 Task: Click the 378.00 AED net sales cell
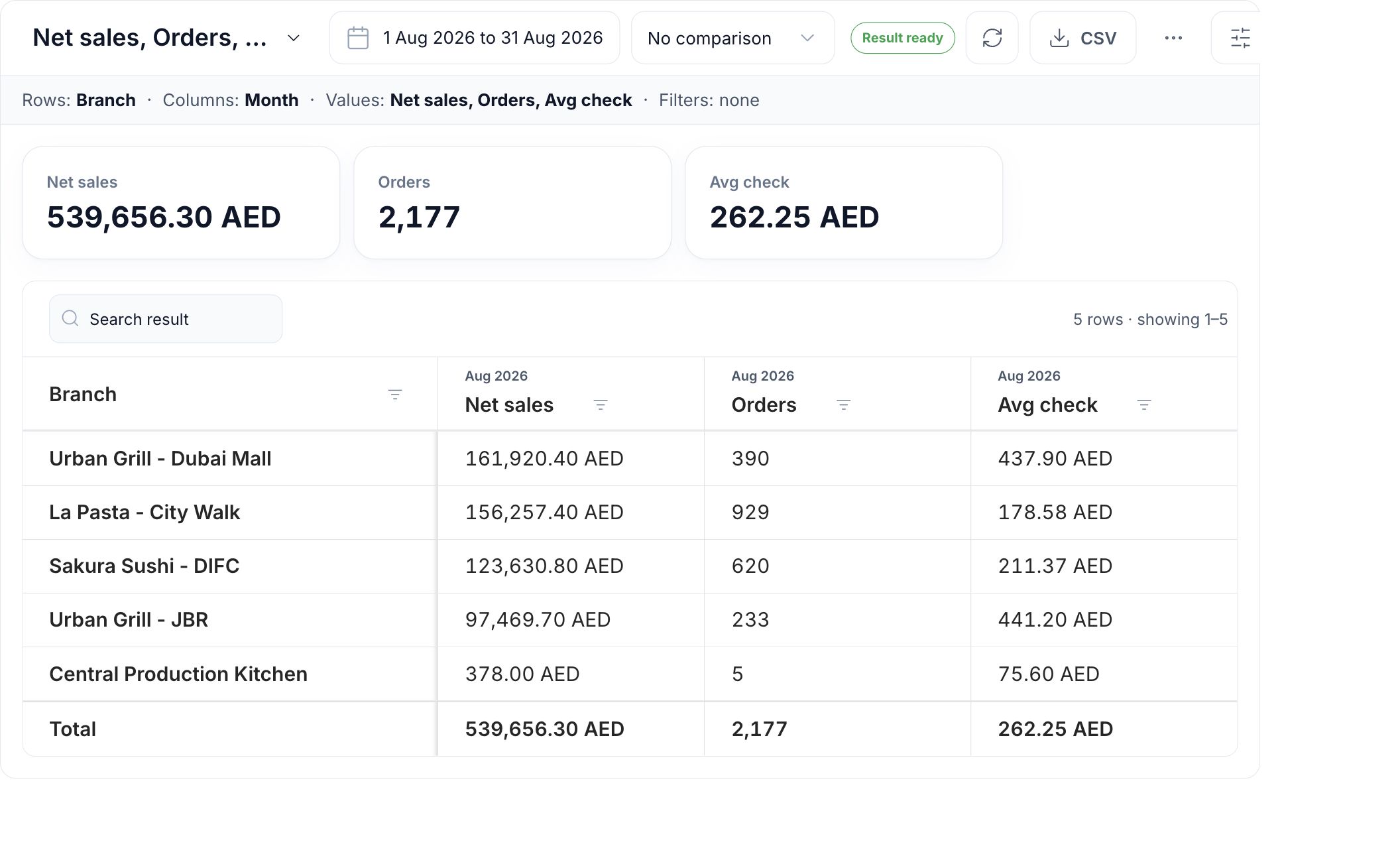(571, 674)
